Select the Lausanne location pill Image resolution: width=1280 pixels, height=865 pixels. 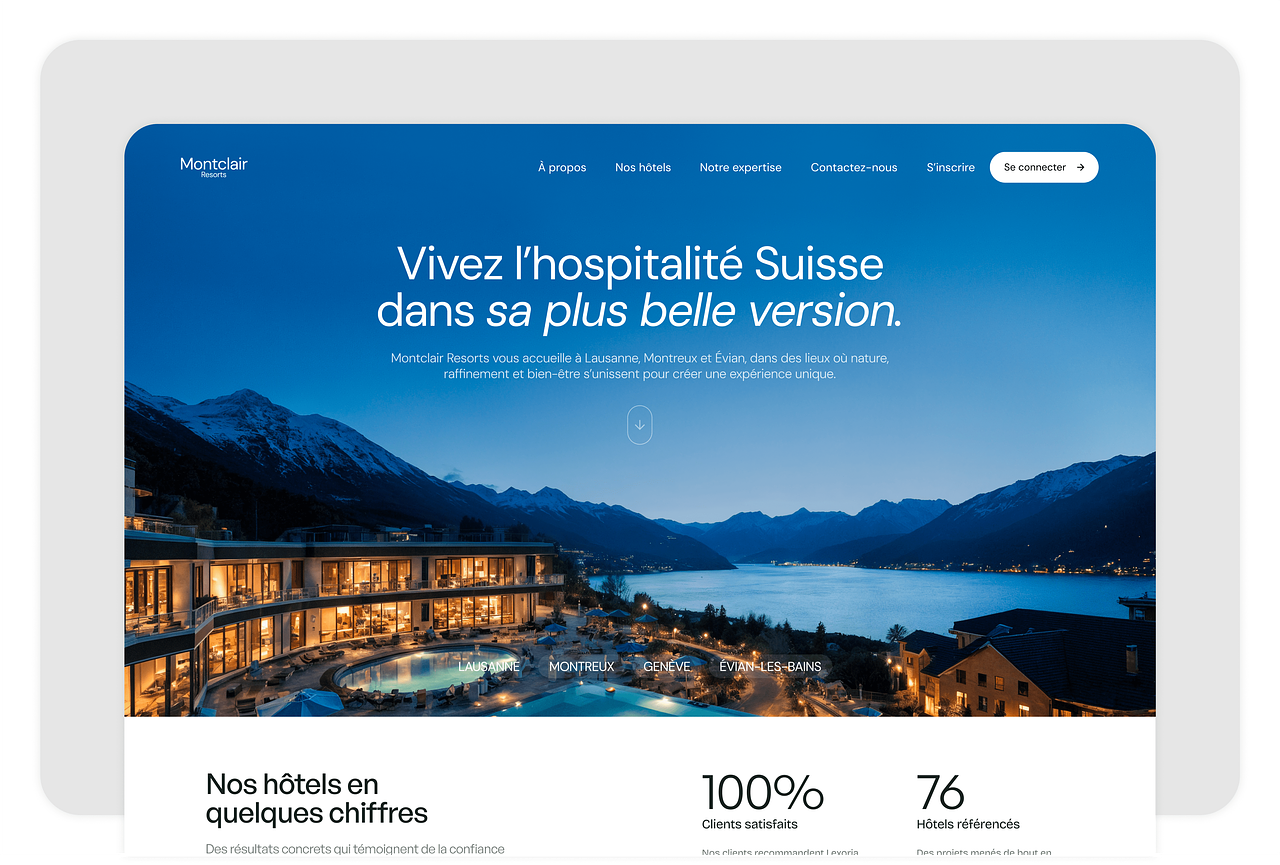489,666
